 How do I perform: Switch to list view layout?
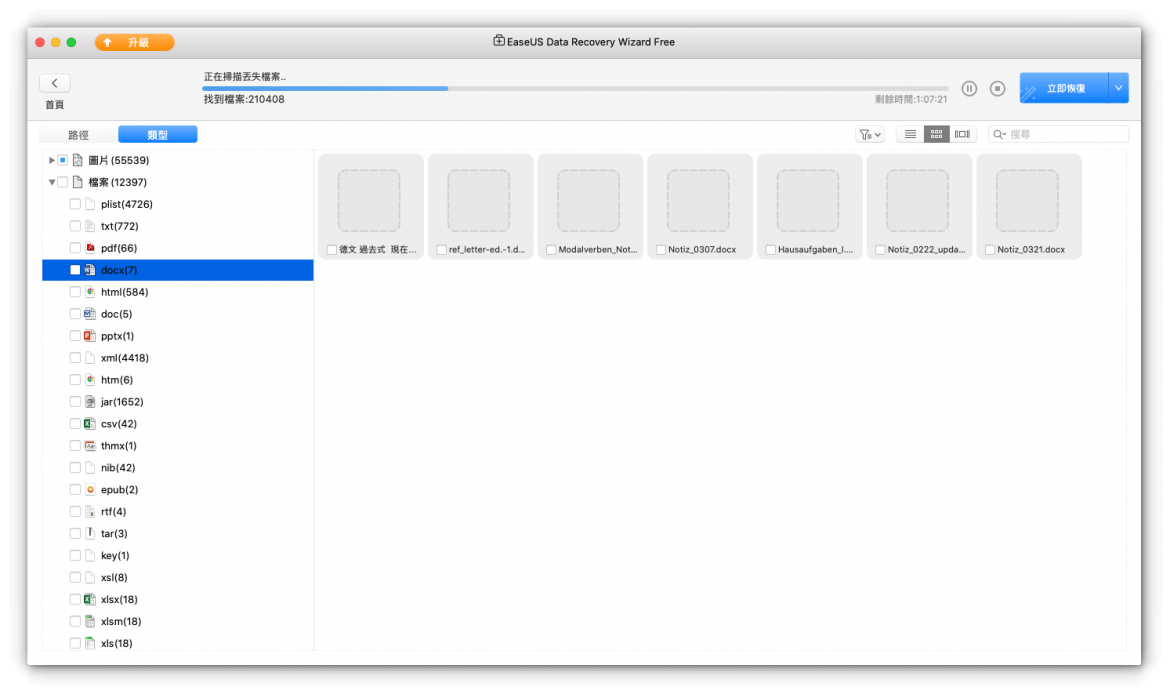tap(910, 134)
